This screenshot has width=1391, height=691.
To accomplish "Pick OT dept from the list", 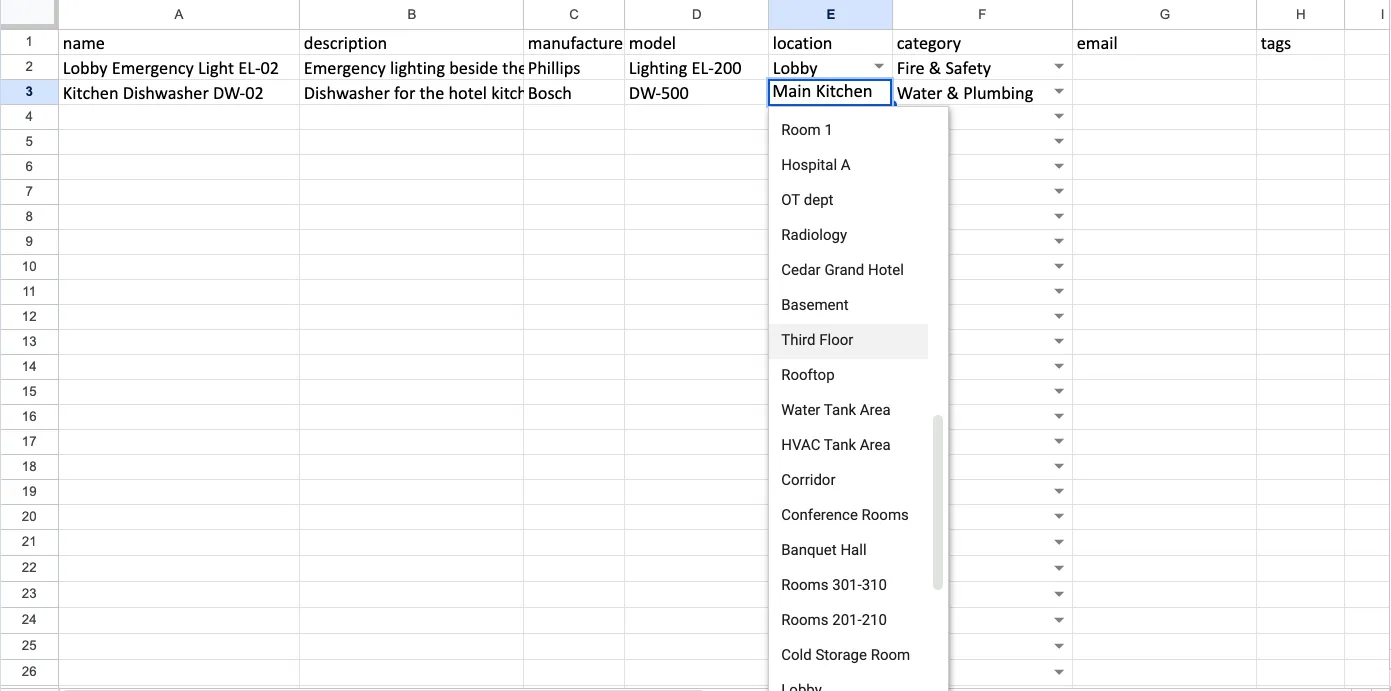I will [849, 200].
